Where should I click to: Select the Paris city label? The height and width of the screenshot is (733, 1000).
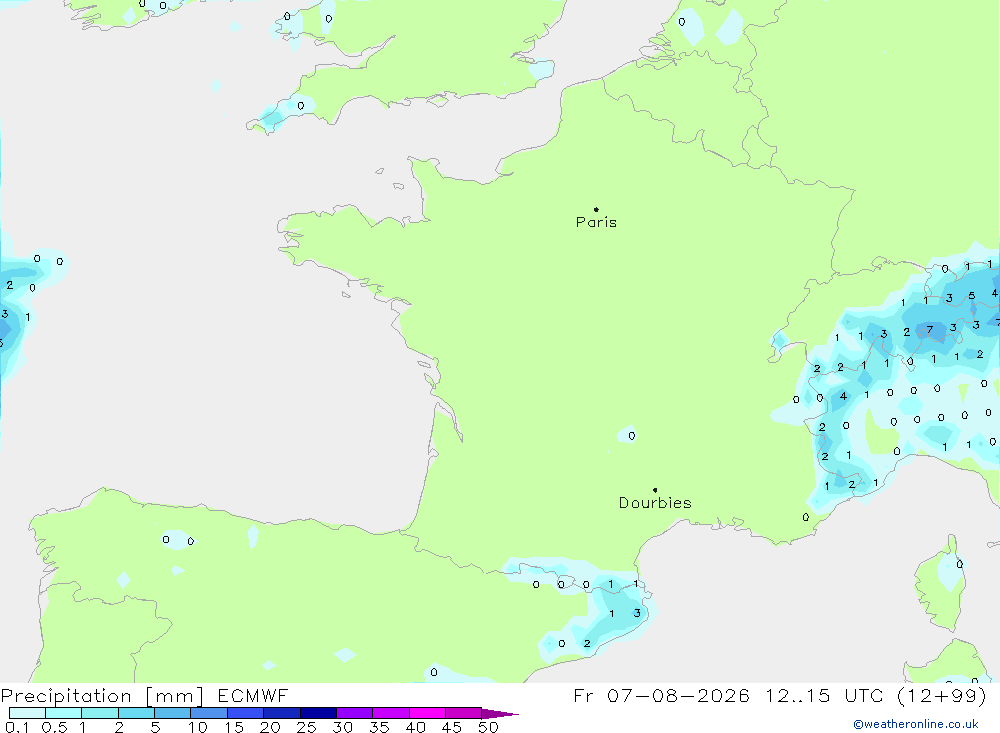tap(596, 222)
